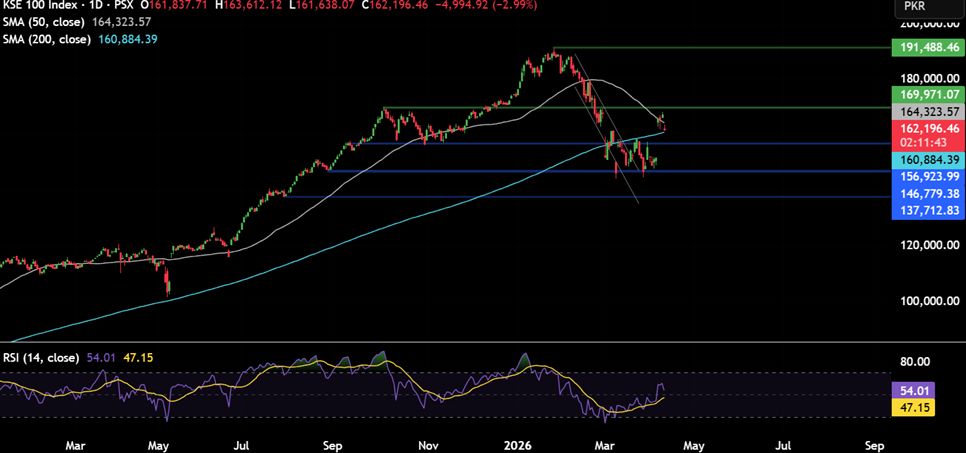
Task: Click the red 162,196.46 current price label
Action: [927, 129]
